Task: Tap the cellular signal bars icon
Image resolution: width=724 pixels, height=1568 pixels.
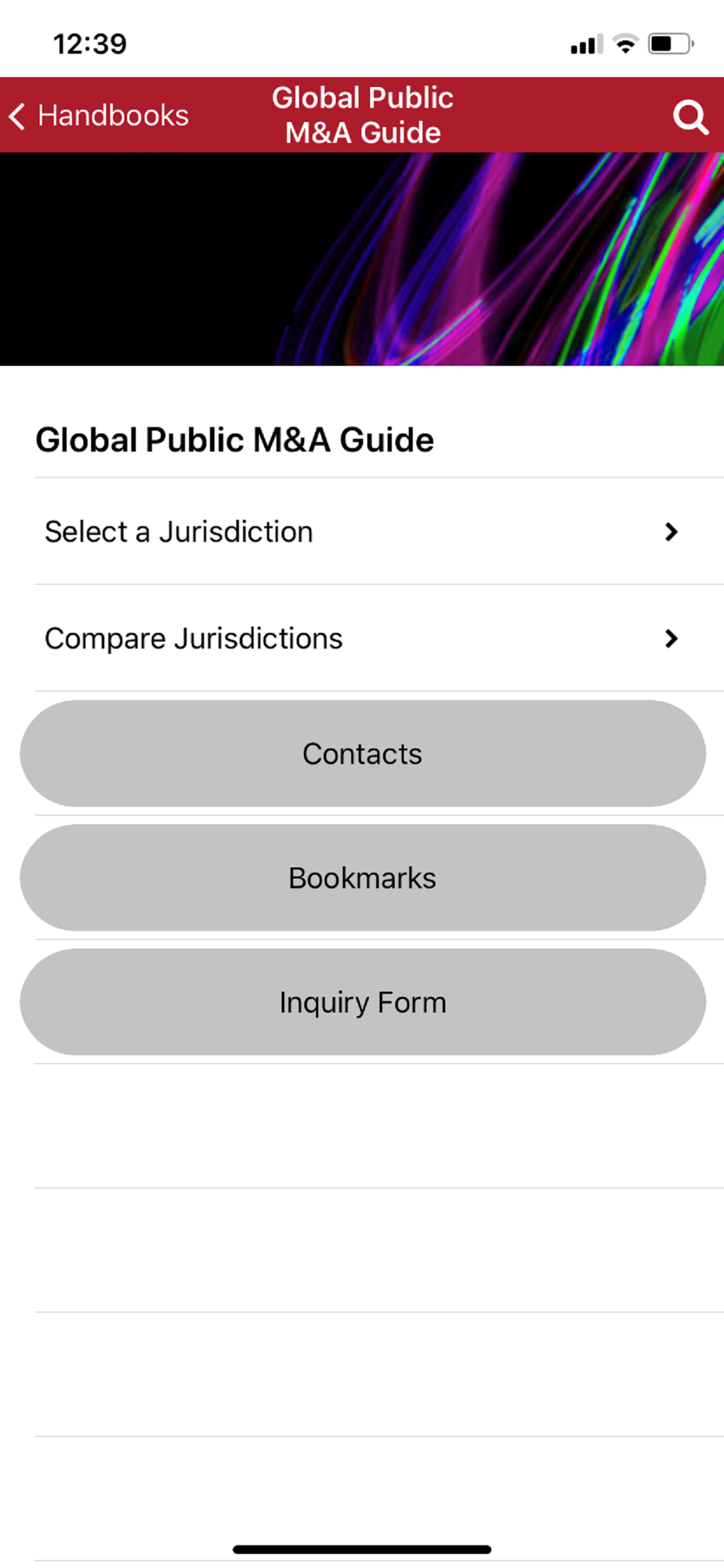Action: [x=586, y=45]
